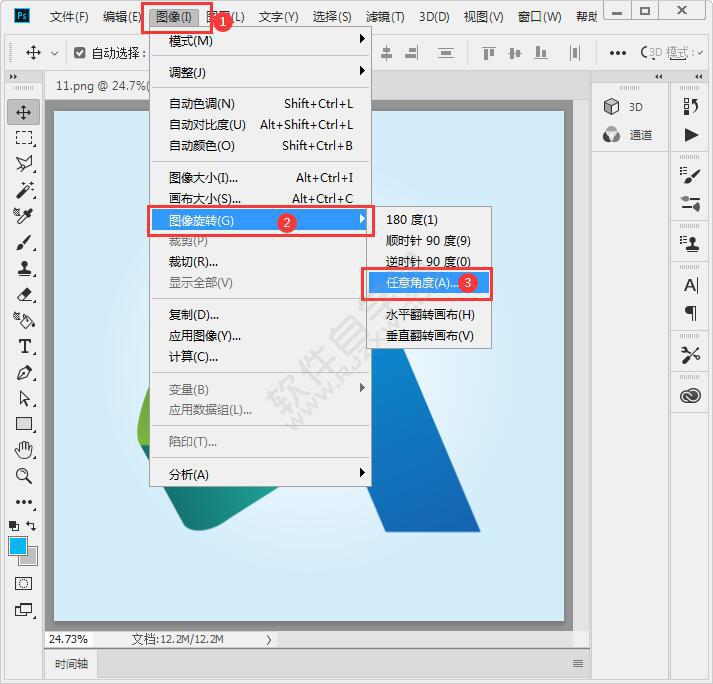This screenshot has height=684, width=713.
Task: Open the Timeline (时间轴) panel tab
Action: pyautogui.click(x=71, y=664)
